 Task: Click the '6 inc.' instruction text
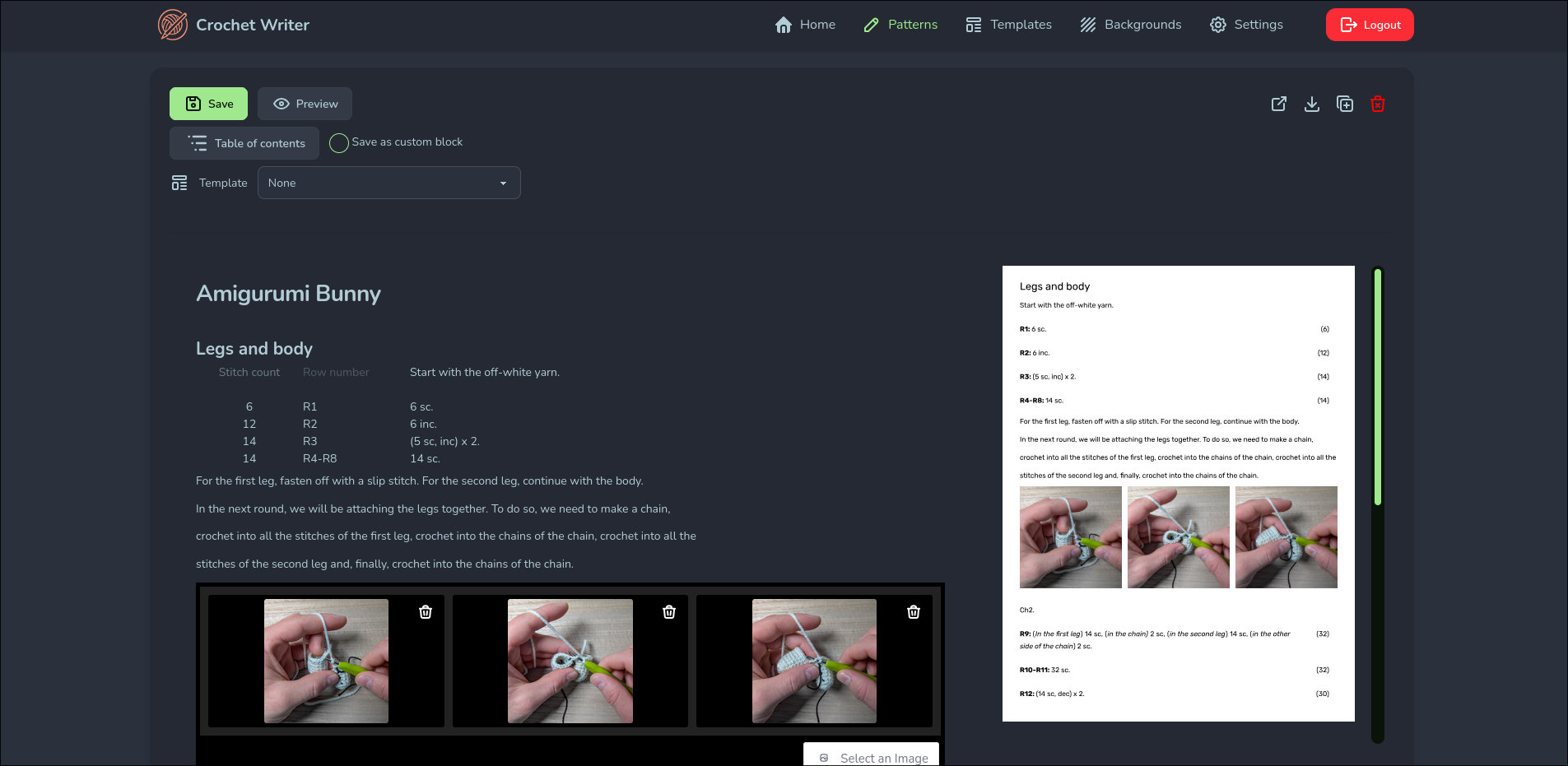[423, 425]
